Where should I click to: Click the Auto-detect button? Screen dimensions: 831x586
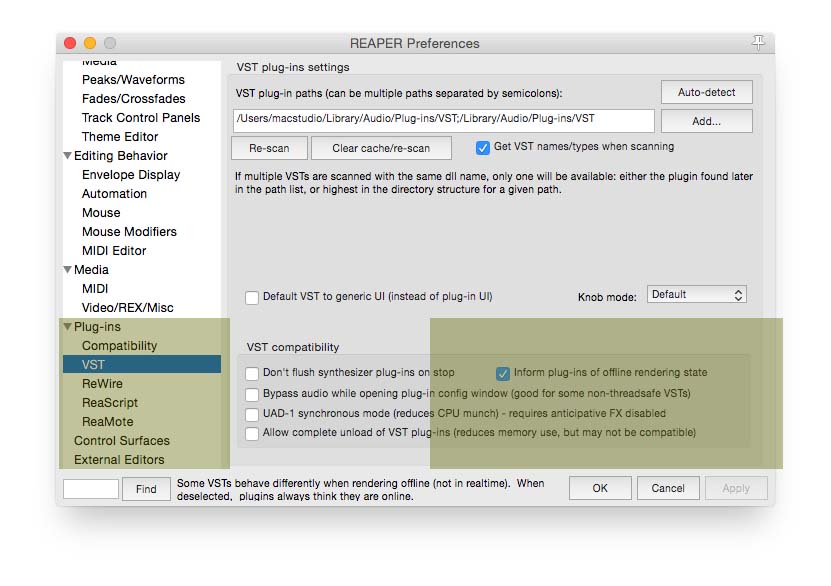[x=706, y=93]
